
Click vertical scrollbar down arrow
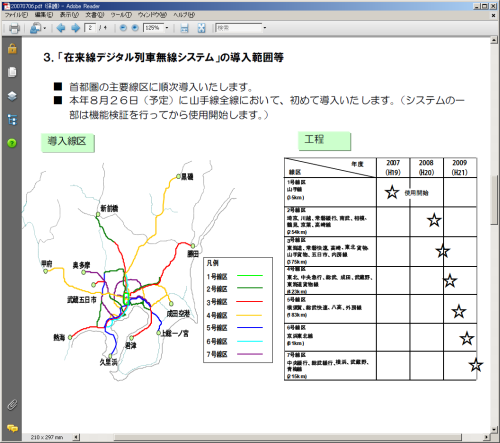[x=494, y=430]
